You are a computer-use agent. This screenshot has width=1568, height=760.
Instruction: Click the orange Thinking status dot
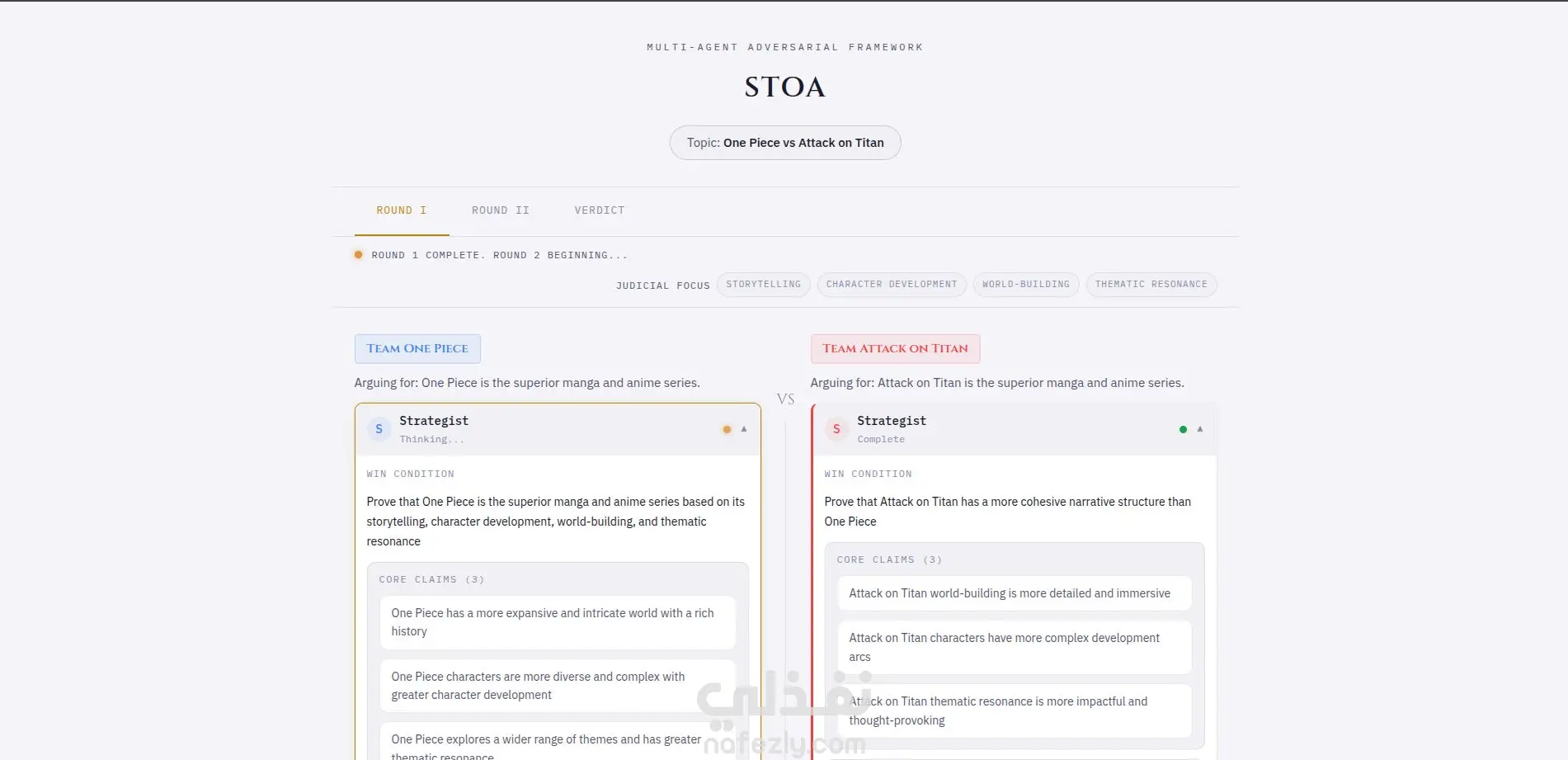point(727,429)
